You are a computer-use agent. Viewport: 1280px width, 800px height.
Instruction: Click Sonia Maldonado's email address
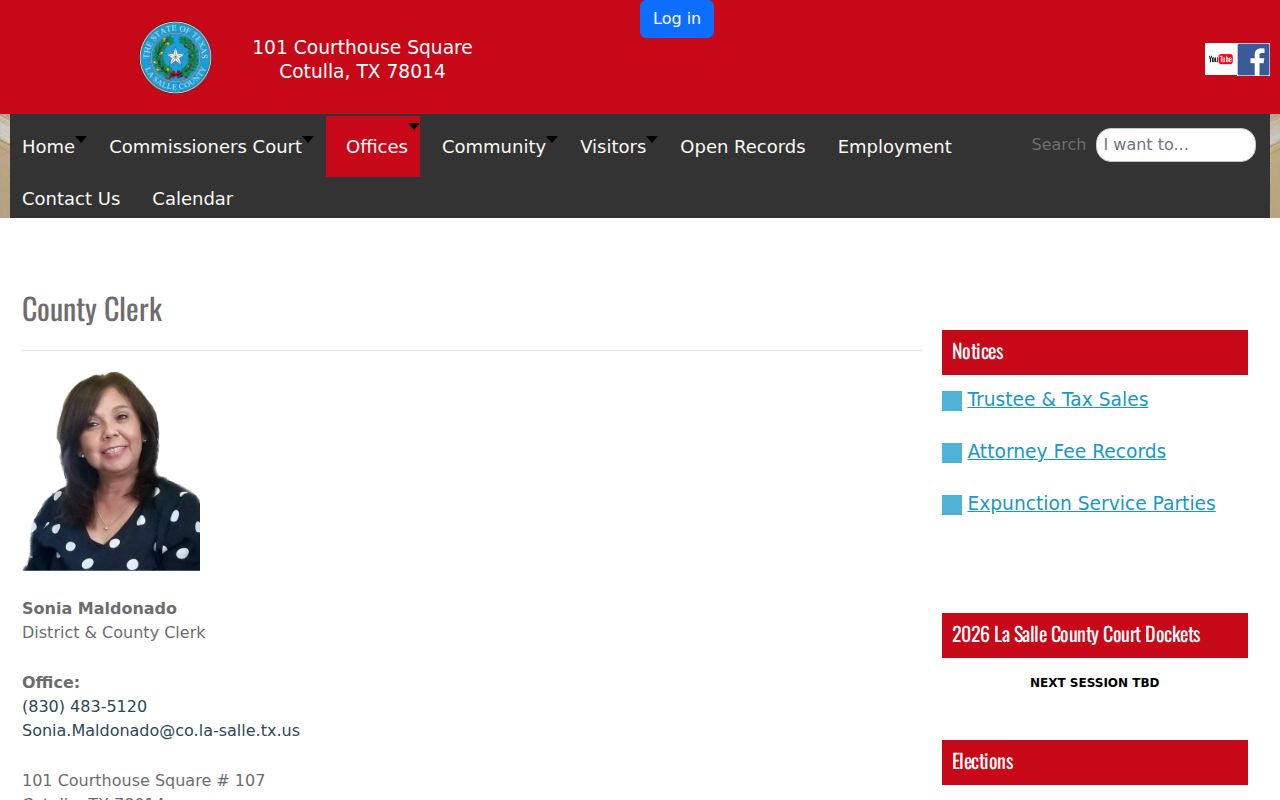point(161,731)
